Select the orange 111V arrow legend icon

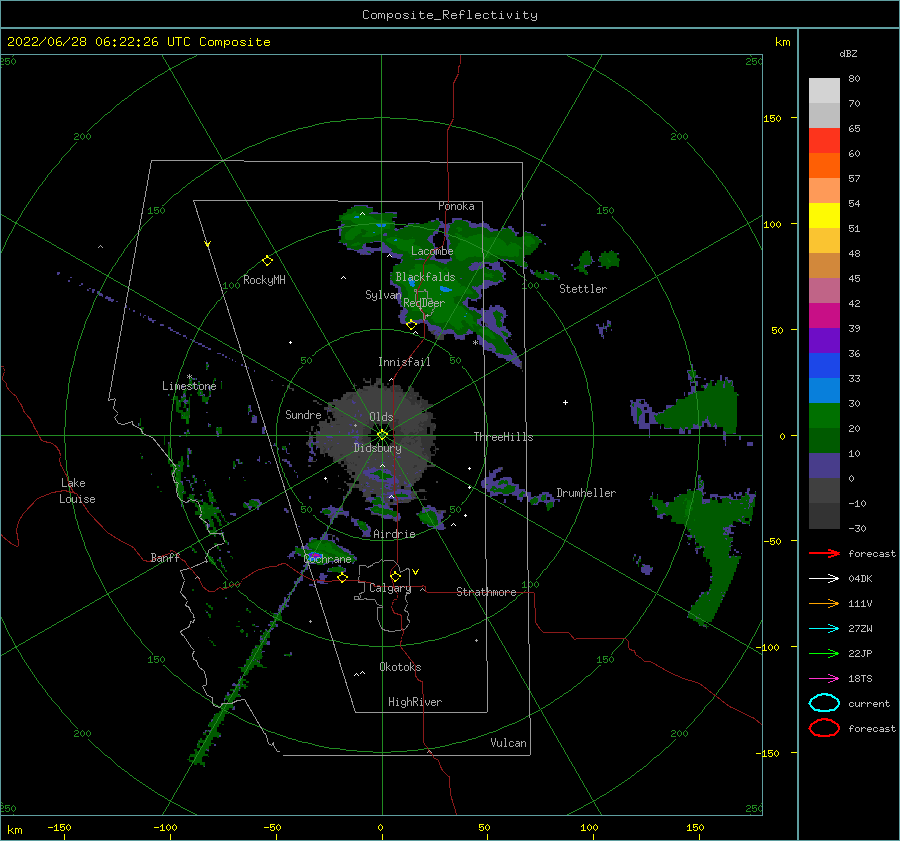tap(824, 603)
